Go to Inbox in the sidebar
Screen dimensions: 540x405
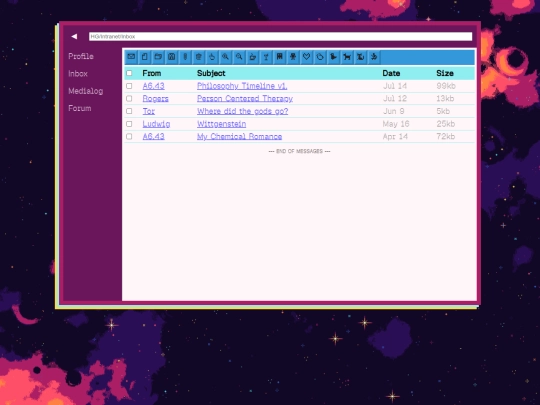tap(78, 73)
